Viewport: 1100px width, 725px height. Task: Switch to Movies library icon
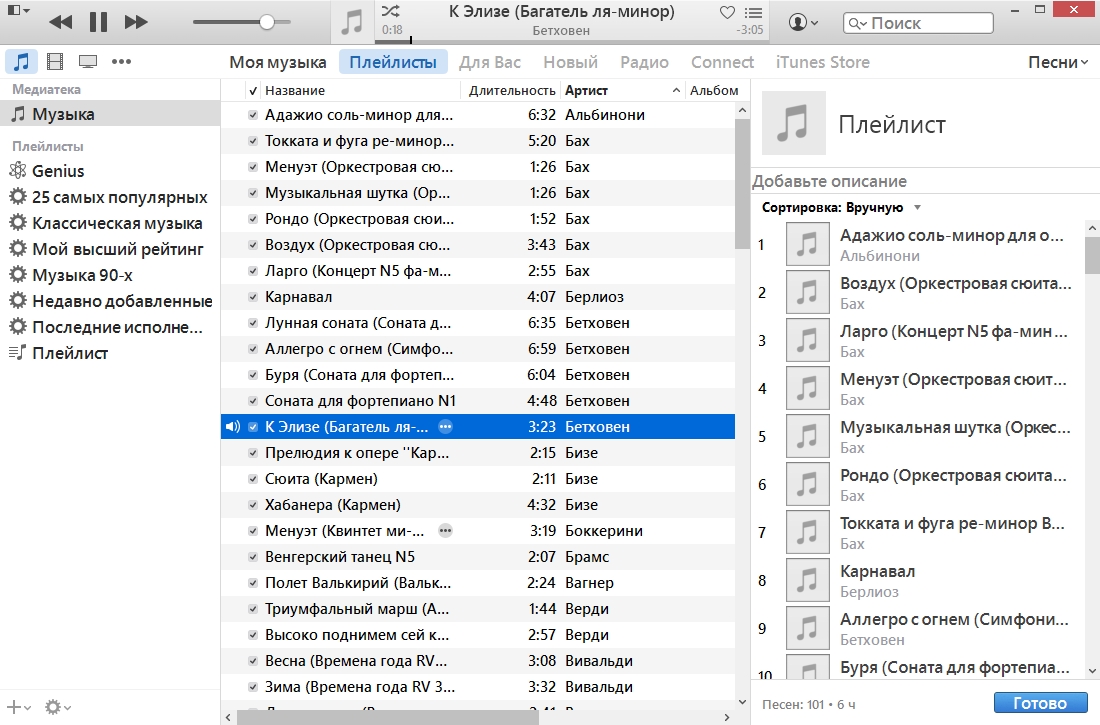click(x=55, y=62)
